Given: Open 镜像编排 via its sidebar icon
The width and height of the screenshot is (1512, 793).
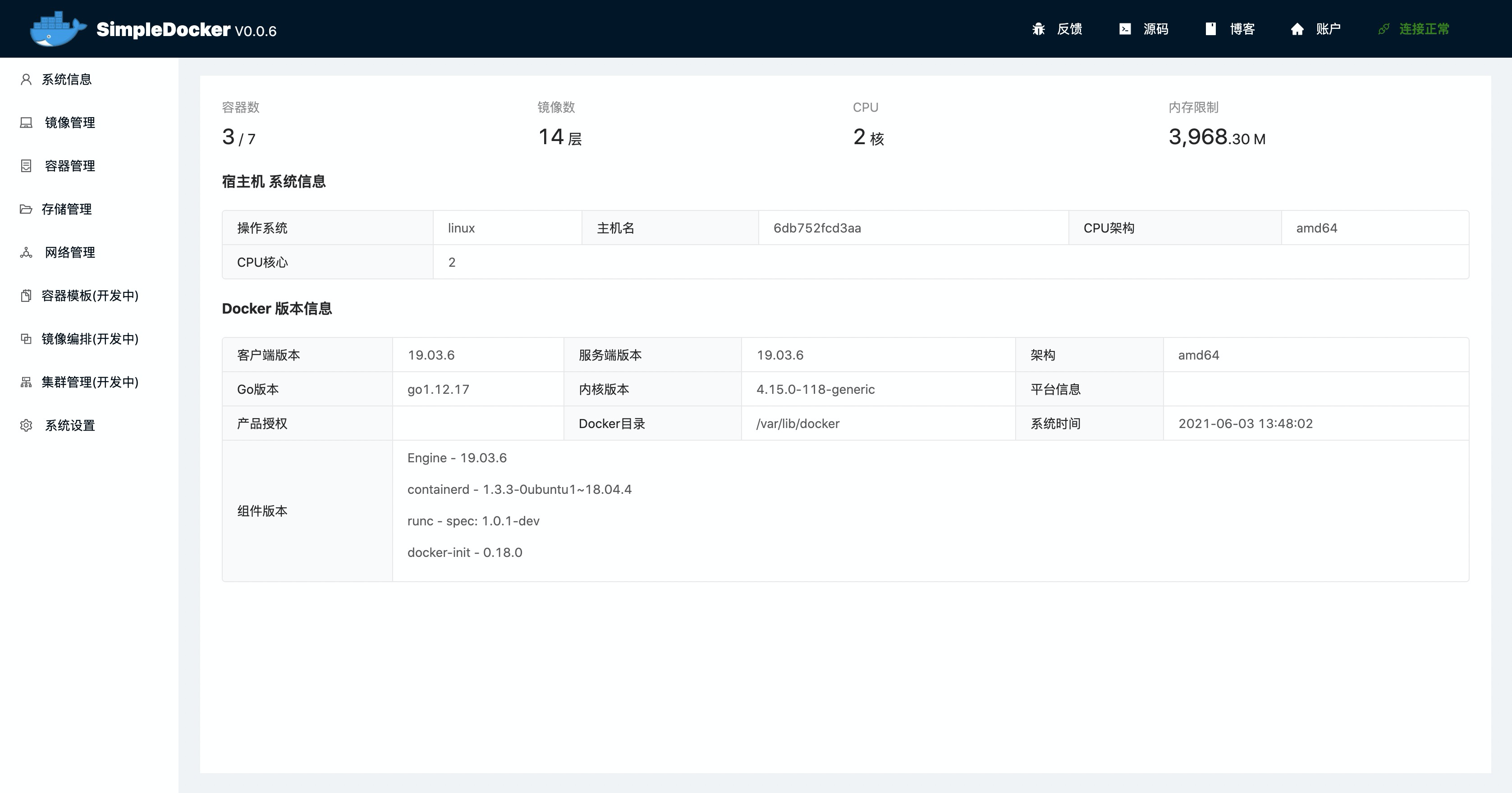Looking at the screenshot, I should coord(26,339).
